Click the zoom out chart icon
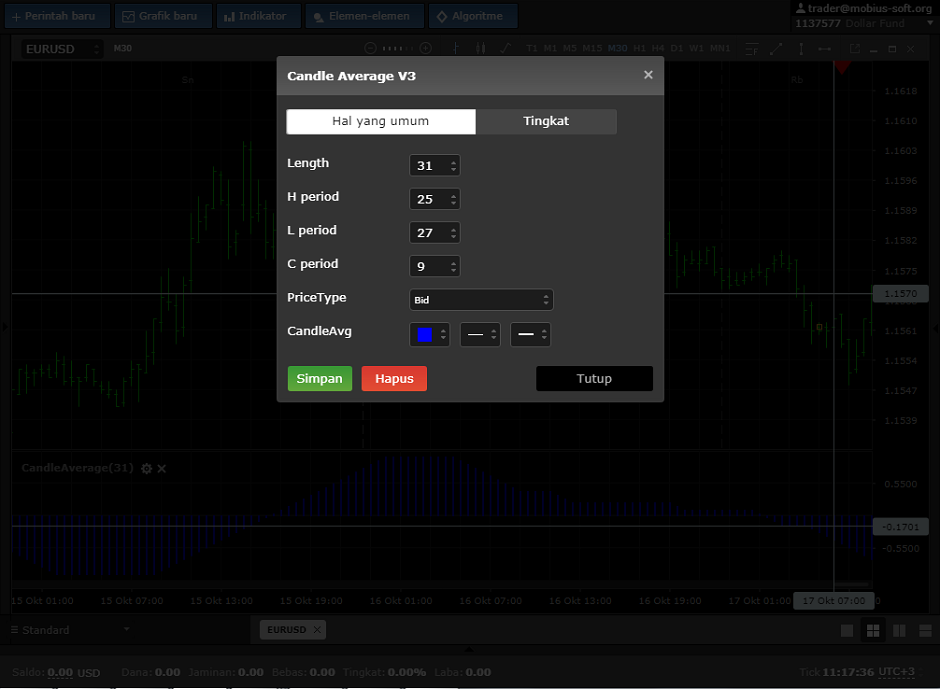940x689 pixels. coord(371,48)
